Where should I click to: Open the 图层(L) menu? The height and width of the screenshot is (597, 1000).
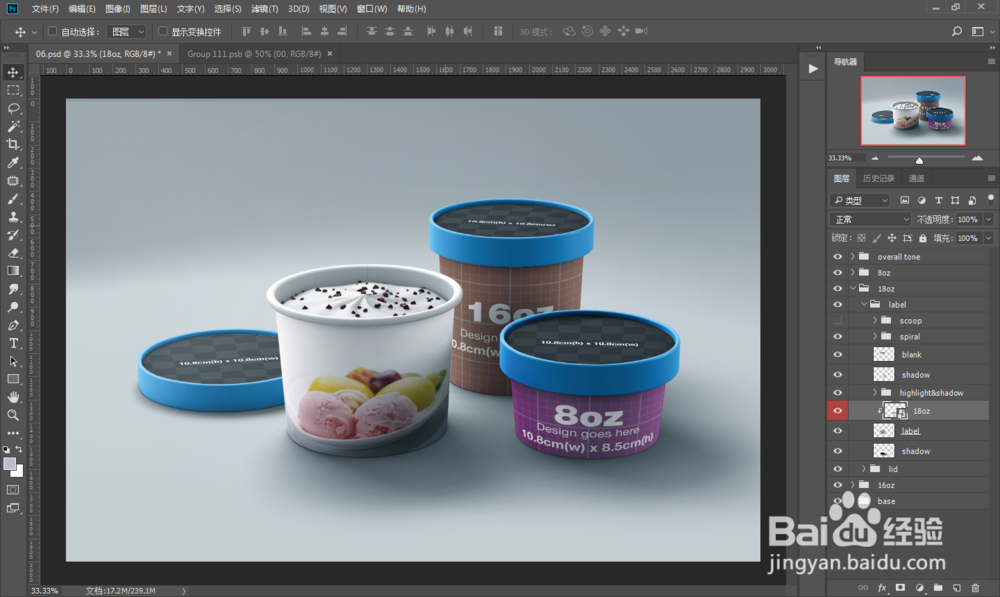154,9
